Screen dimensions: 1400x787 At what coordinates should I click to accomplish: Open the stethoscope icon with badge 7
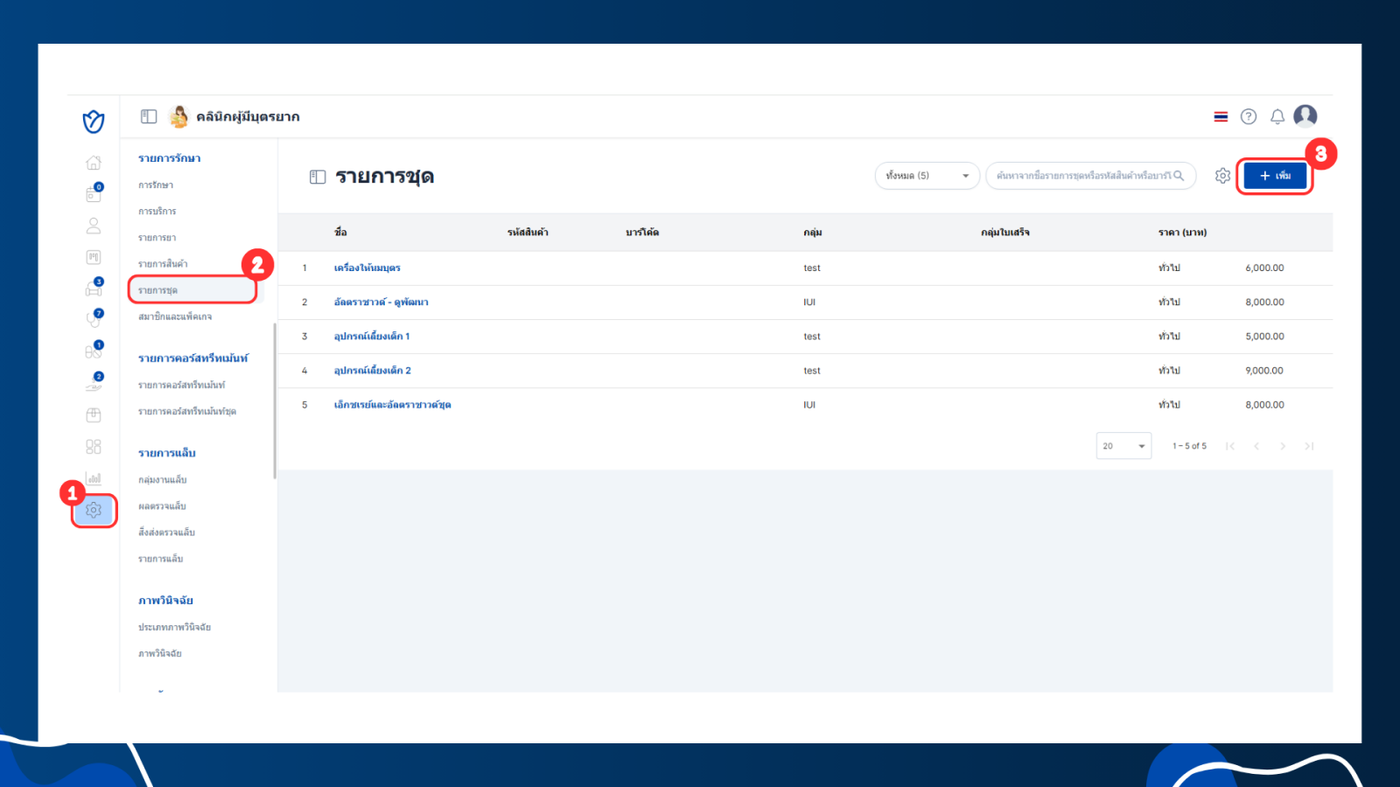click(93, 320)
